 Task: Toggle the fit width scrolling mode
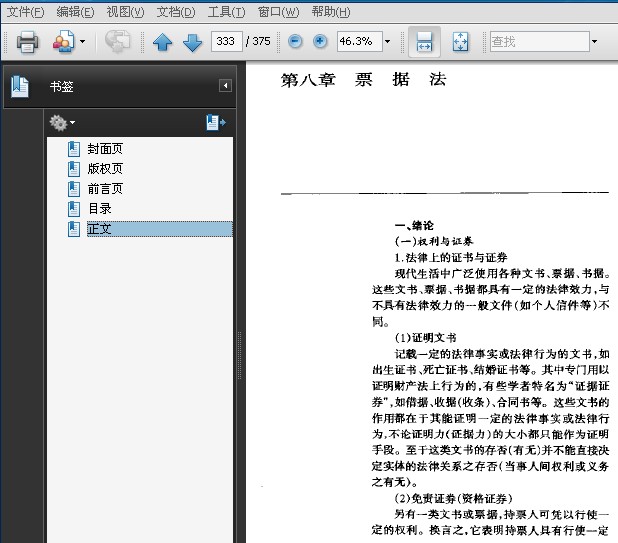424,41
